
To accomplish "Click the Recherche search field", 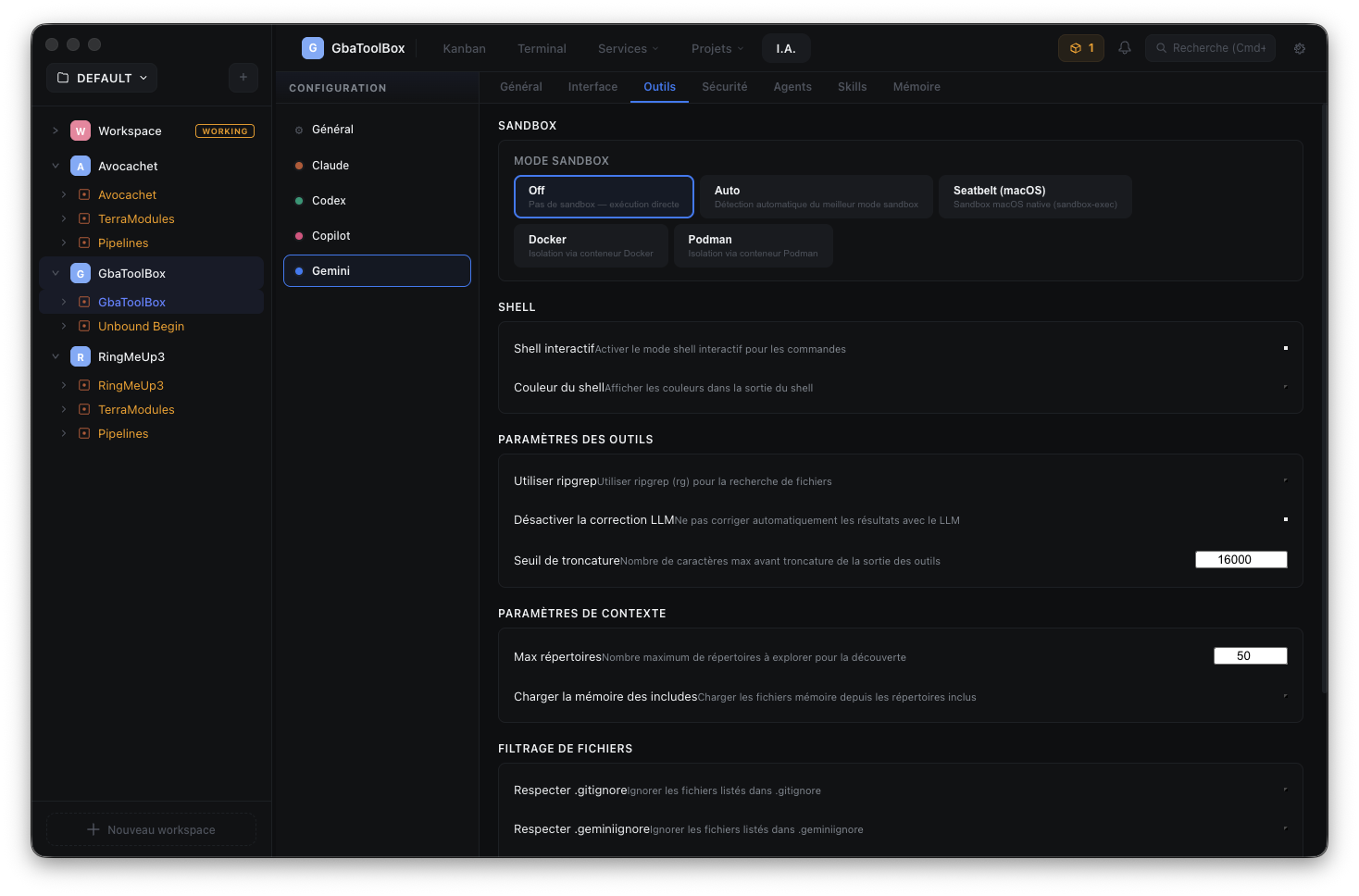I will [1210, 48].
